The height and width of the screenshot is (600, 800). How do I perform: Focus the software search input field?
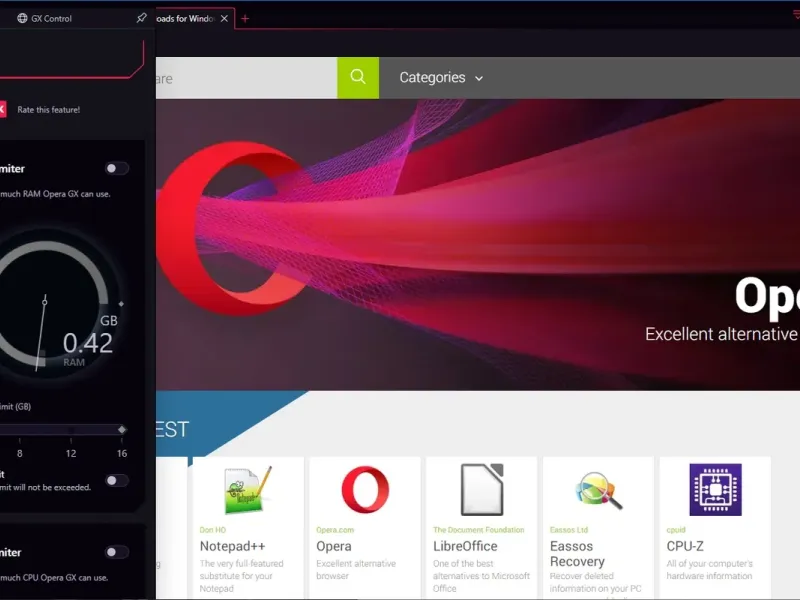[246, 78]
